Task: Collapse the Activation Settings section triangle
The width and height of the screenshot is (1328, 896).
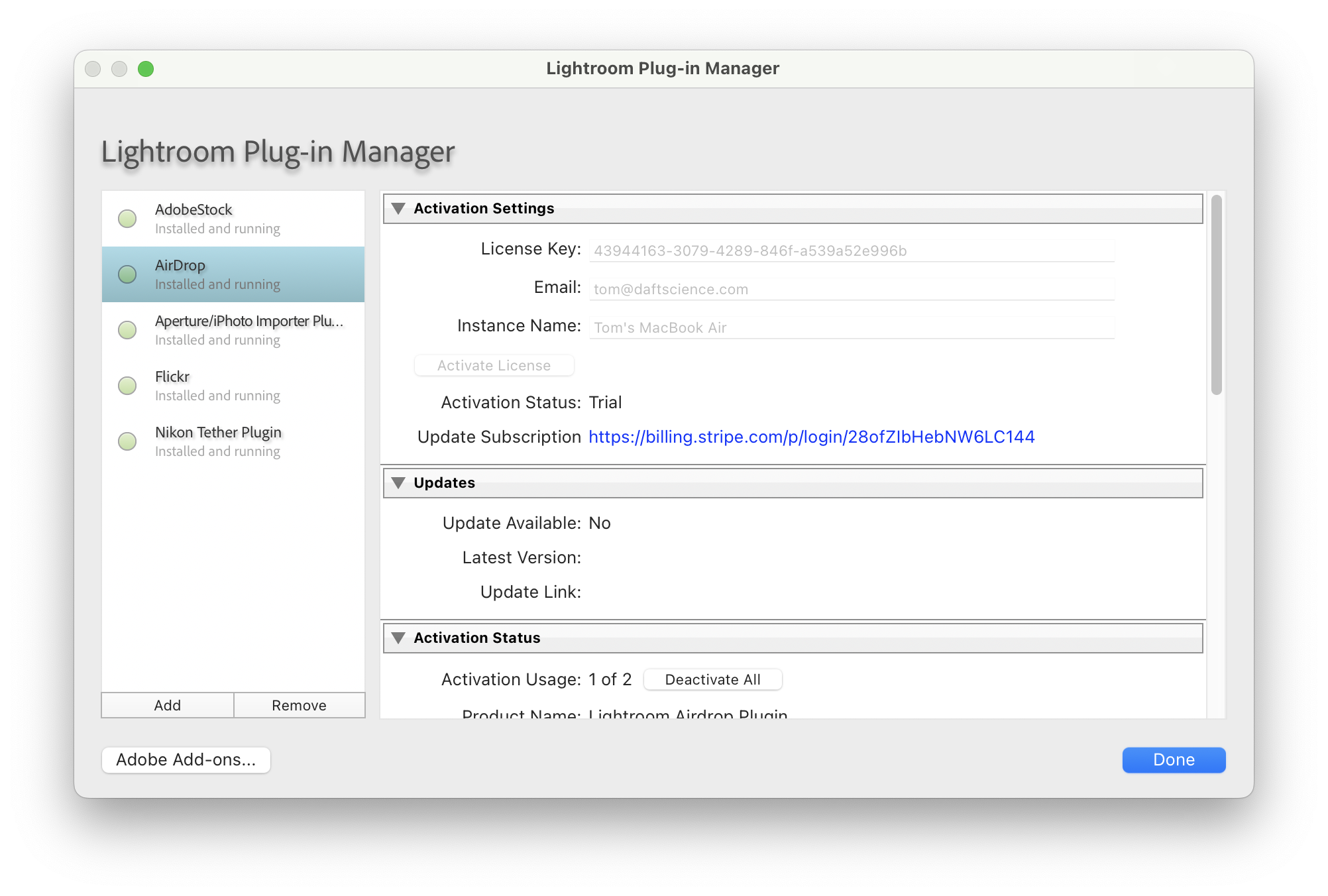Action: 398,209
